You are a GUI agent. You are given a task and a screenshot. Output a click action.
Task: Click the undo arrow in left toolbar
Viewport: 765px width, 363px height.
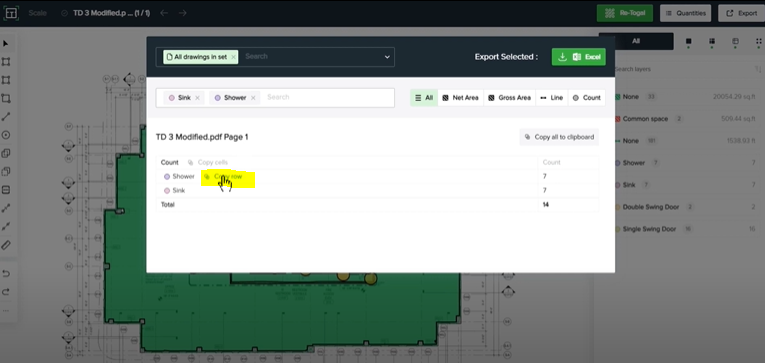6,274
